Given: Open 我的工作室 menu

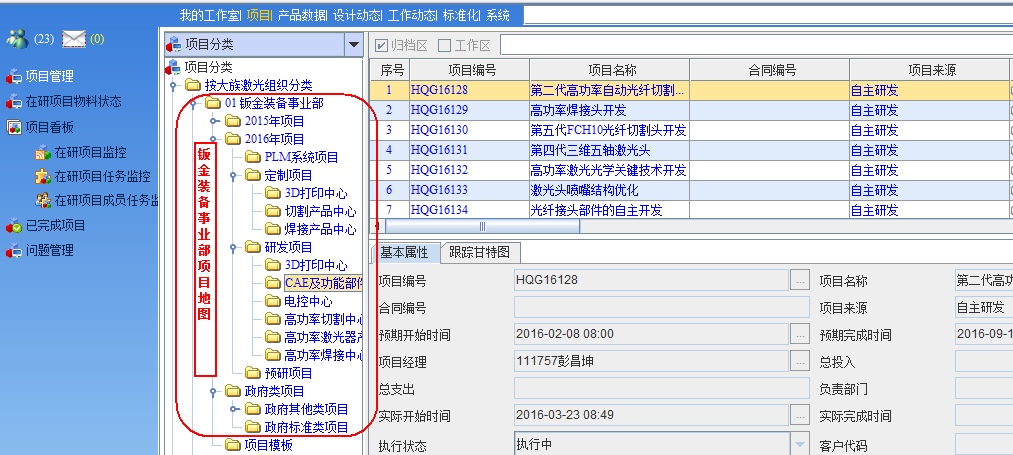Looking at the screenshot, I should [210, 16].
